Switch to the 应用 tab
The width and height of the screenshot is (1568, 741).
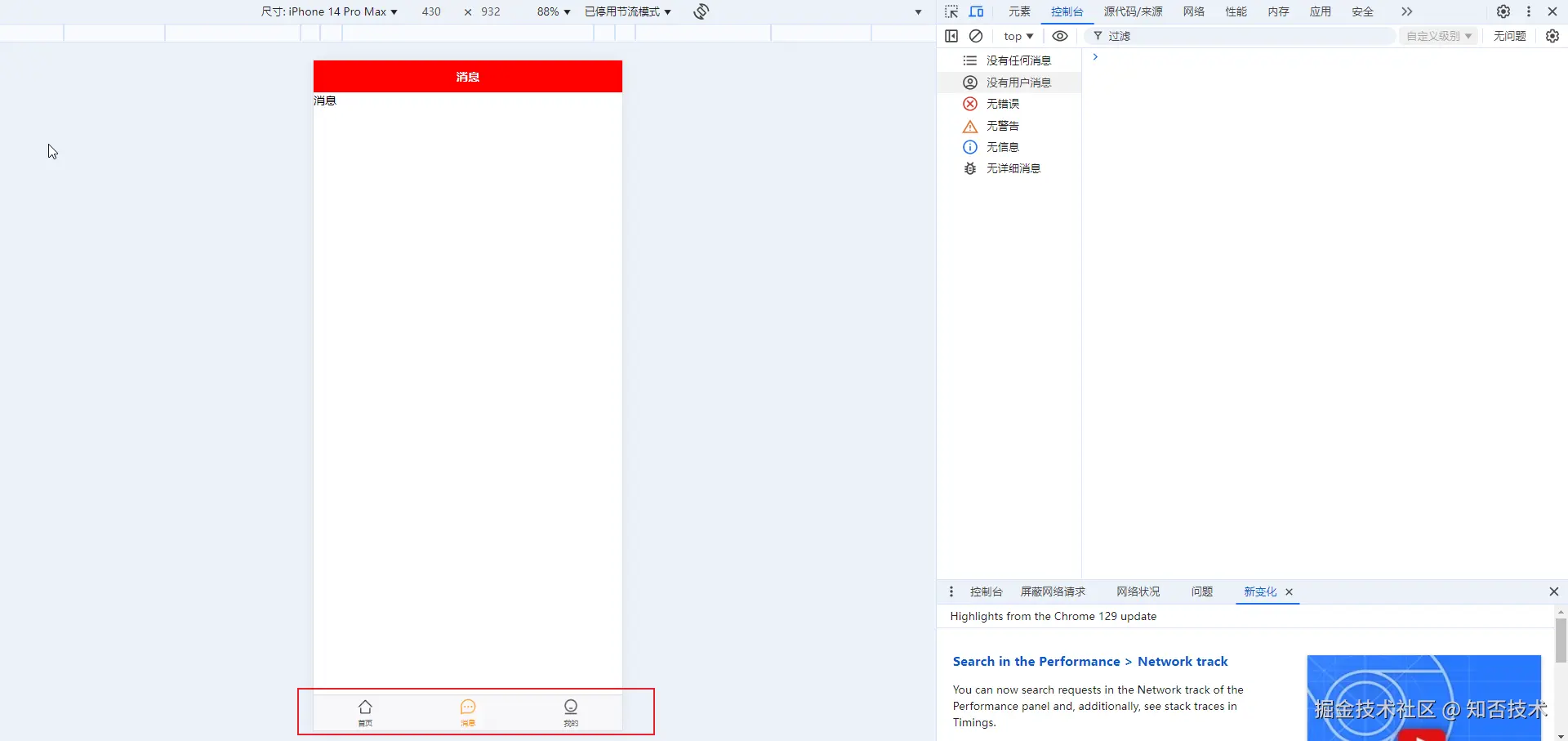1321,11
